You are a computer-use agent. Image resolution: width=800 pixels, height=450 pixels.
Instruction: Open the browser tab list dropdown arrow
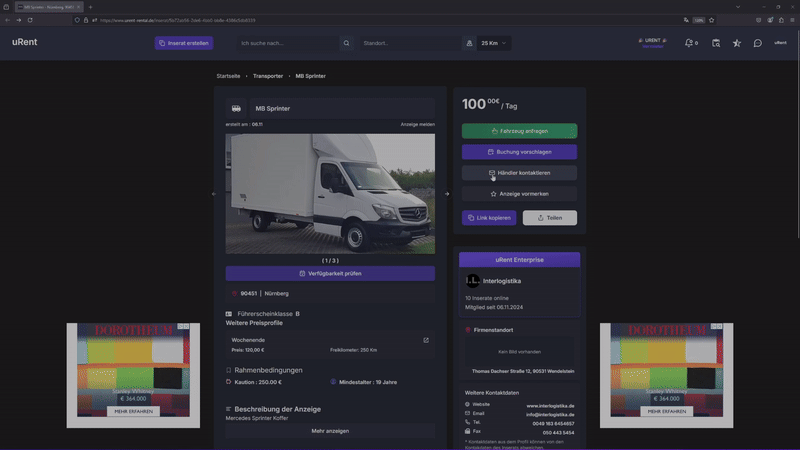[738, 7]
